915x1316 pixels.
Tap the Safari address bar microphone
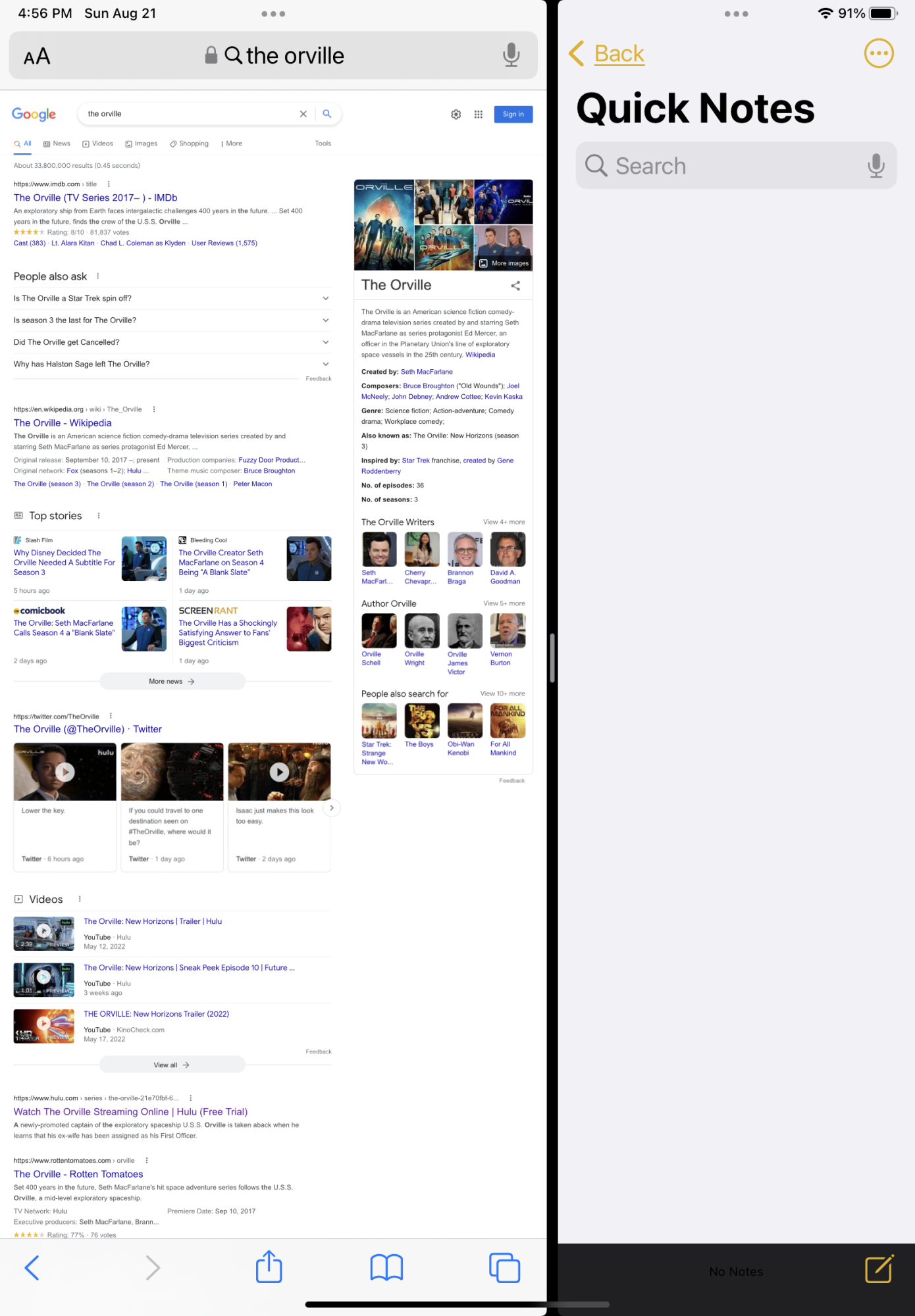pyautogui.click(x=511, y=55)
